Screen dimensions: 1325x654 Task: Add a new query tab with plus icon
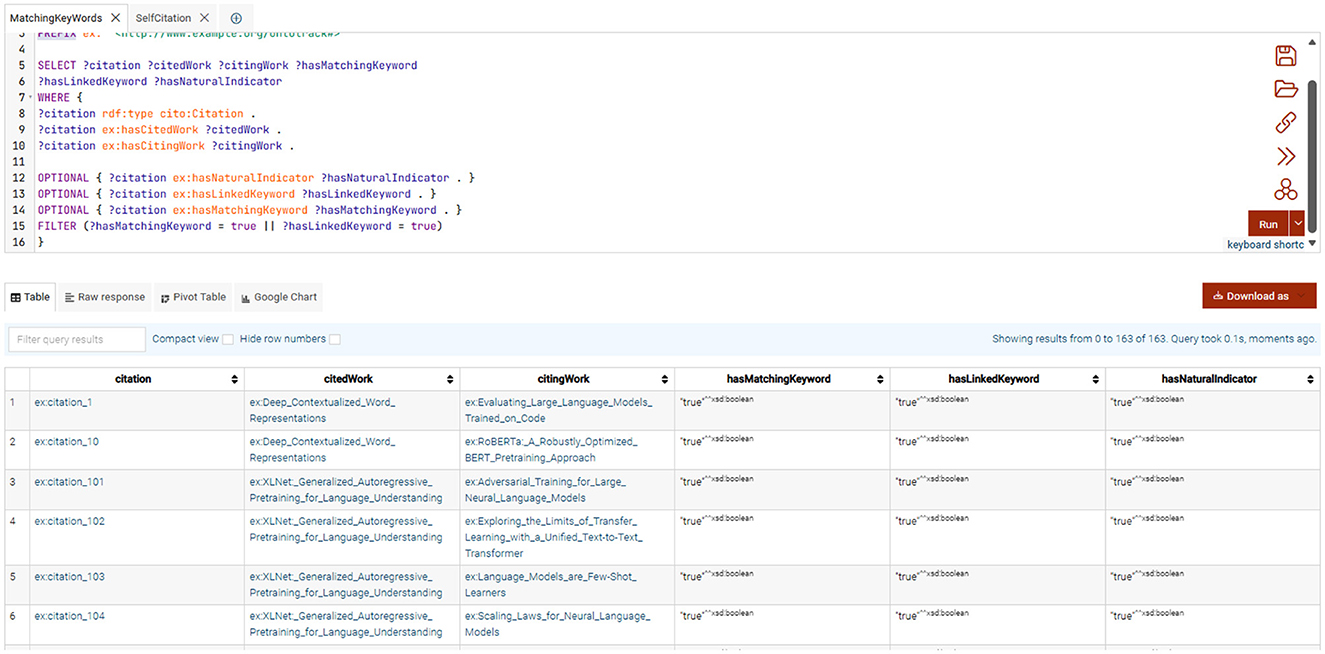[236, 18]
